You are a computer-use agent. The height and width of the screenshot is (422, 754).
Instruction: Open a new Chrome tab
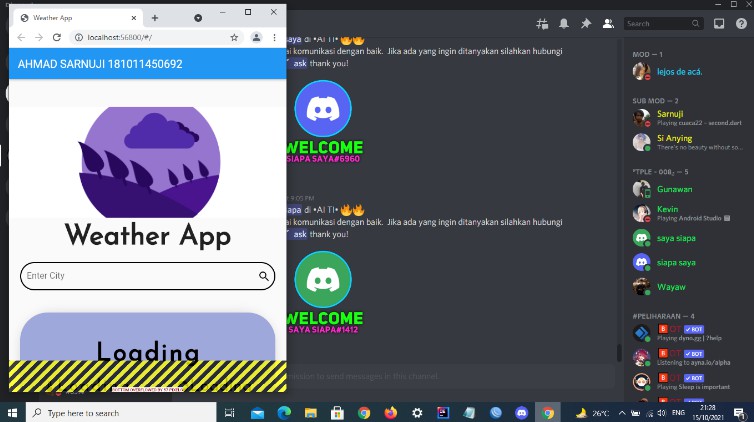tap(154, 18)
